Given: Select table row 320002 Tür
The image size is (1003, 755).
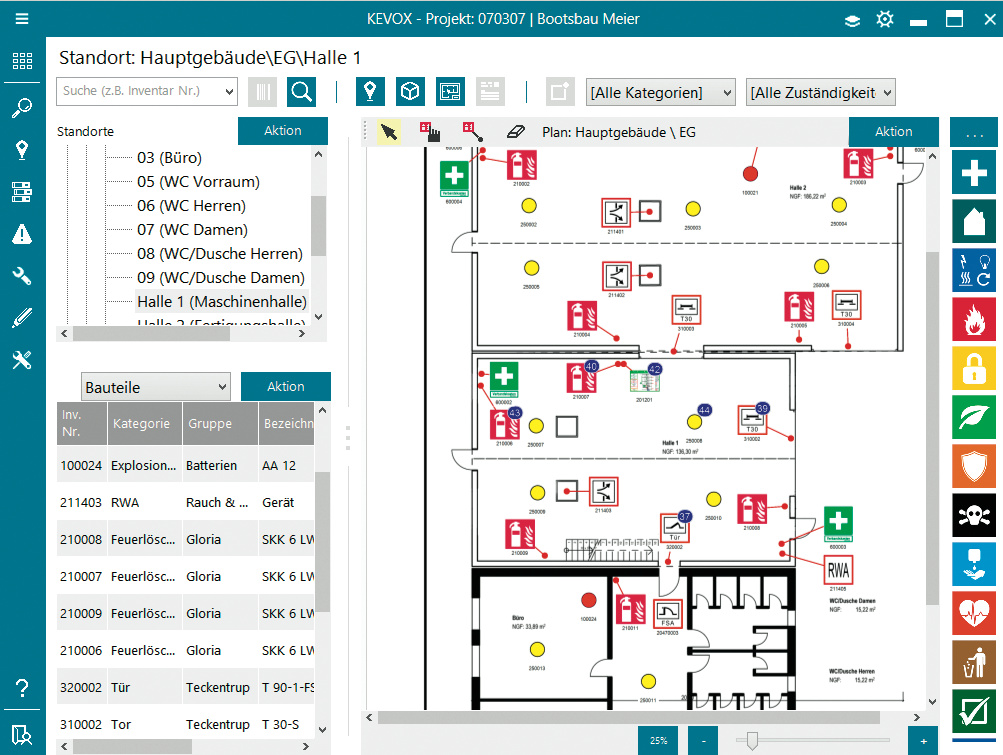Looking at the screenshot, I should click(186, 687).
